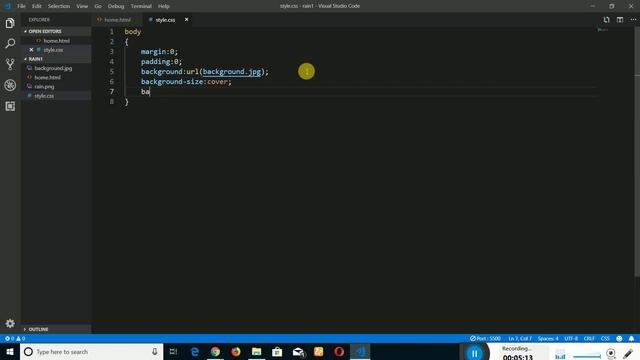The height and width of the screenshot is (360, 640).
Task: Close style.css in Open Editors list
Action: (x=31, y=50)
